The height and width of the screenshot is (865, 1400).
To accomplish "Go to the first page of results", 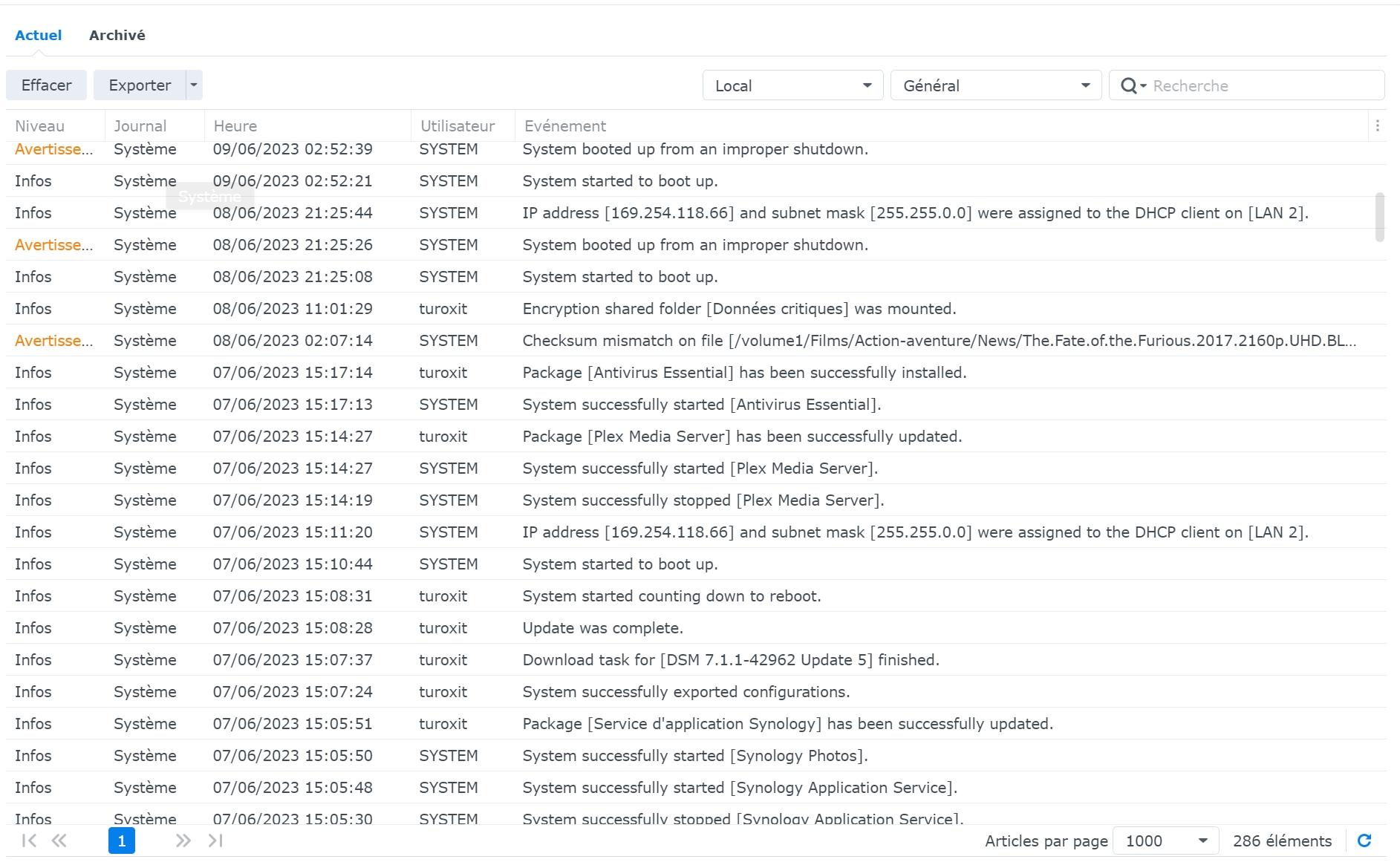I will pyautogui.click(x=29, y=840).
